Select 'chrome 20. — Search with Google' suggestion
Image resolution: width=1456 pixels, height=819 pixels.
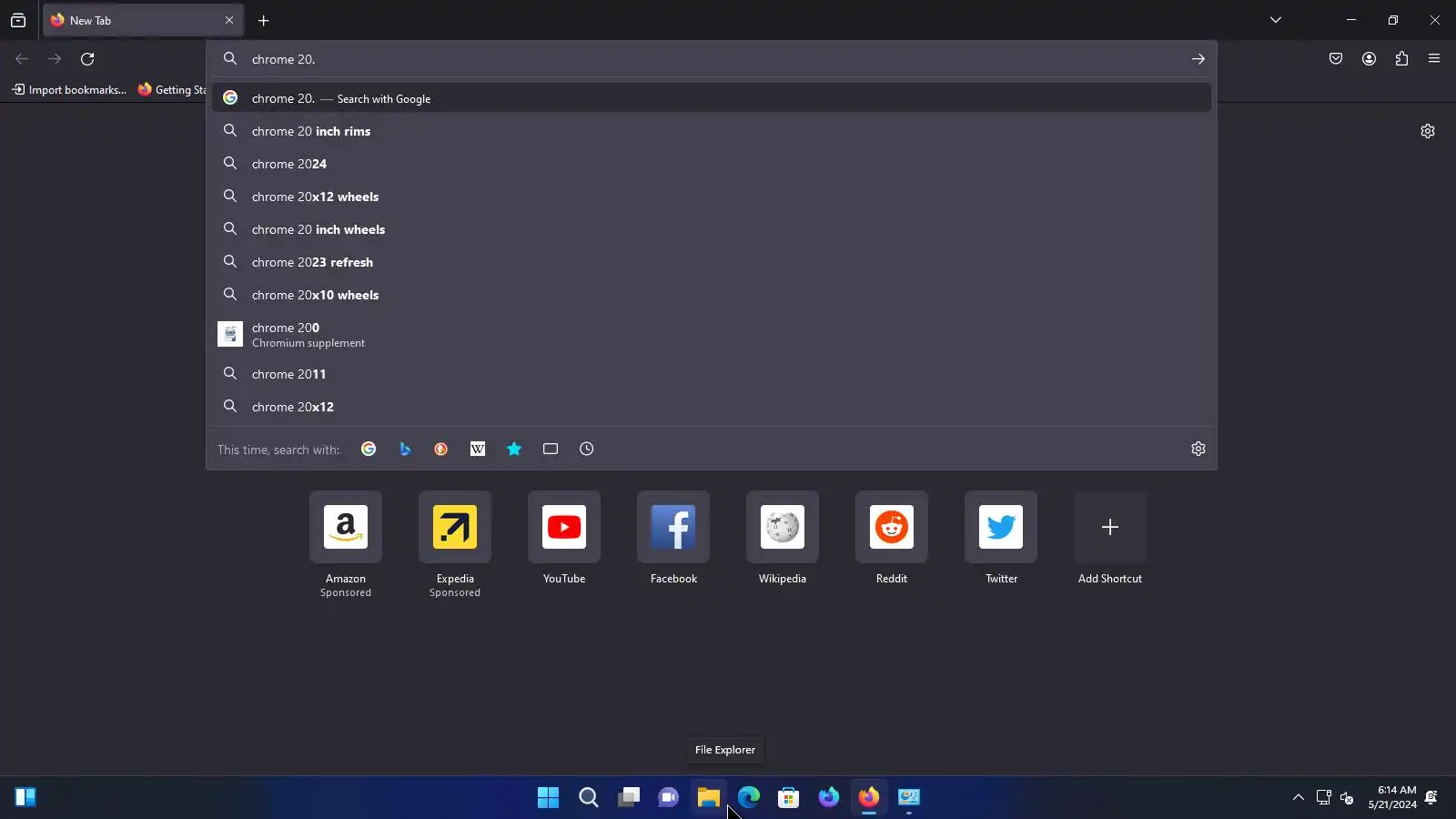click(x=712, y=98)
